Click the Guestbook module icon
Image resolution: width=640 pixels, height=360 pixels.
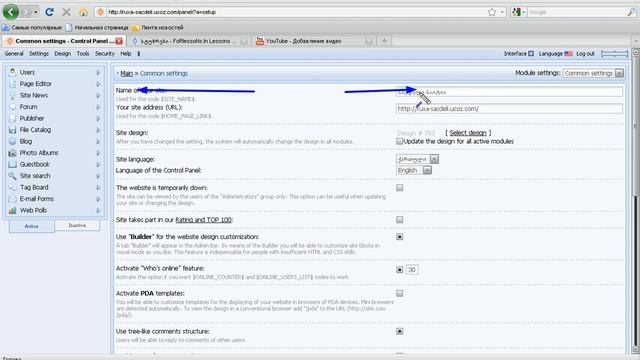click(x=13, y=164)
